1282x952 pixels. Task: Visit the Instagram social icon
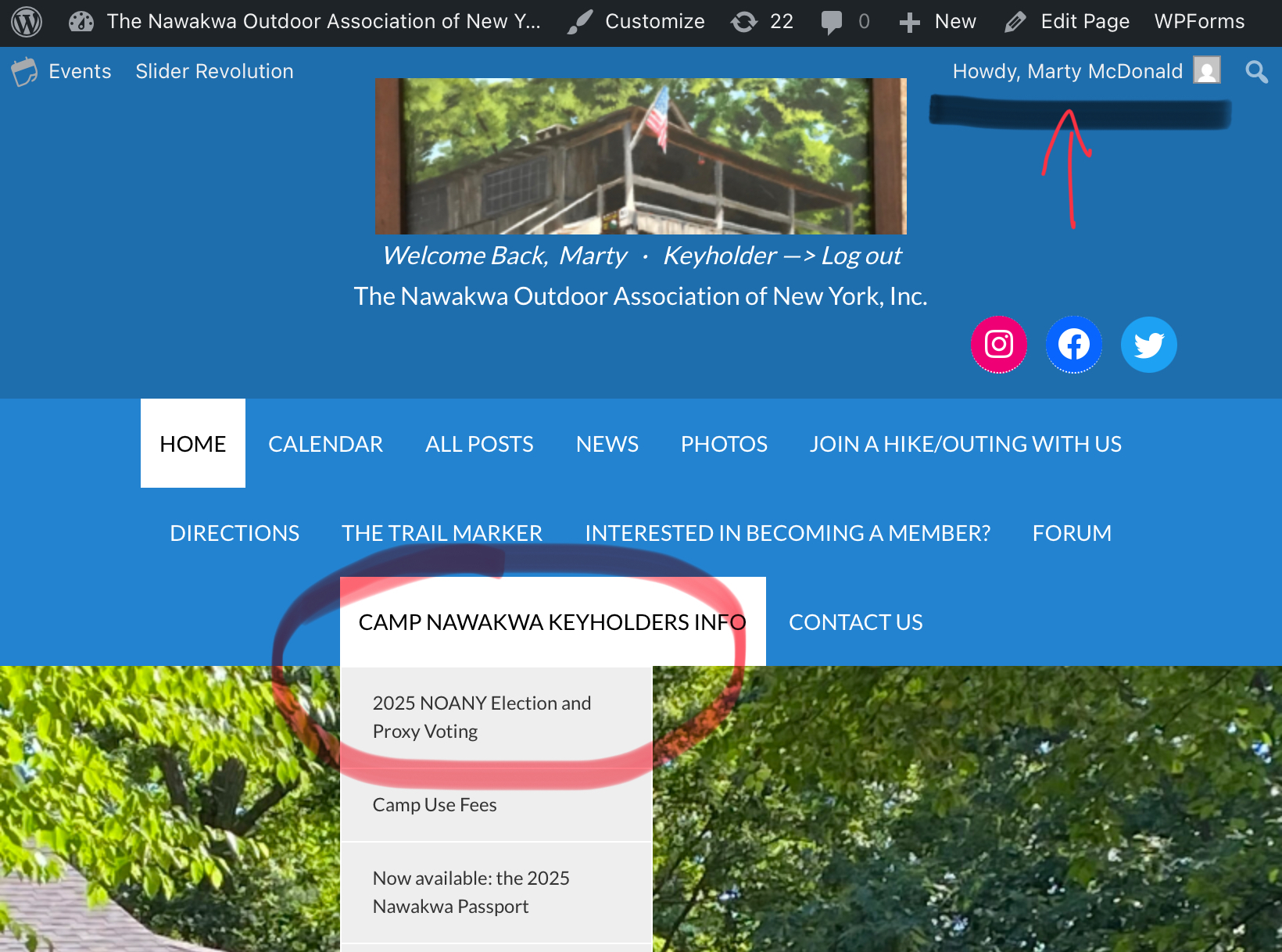point(999,345)
